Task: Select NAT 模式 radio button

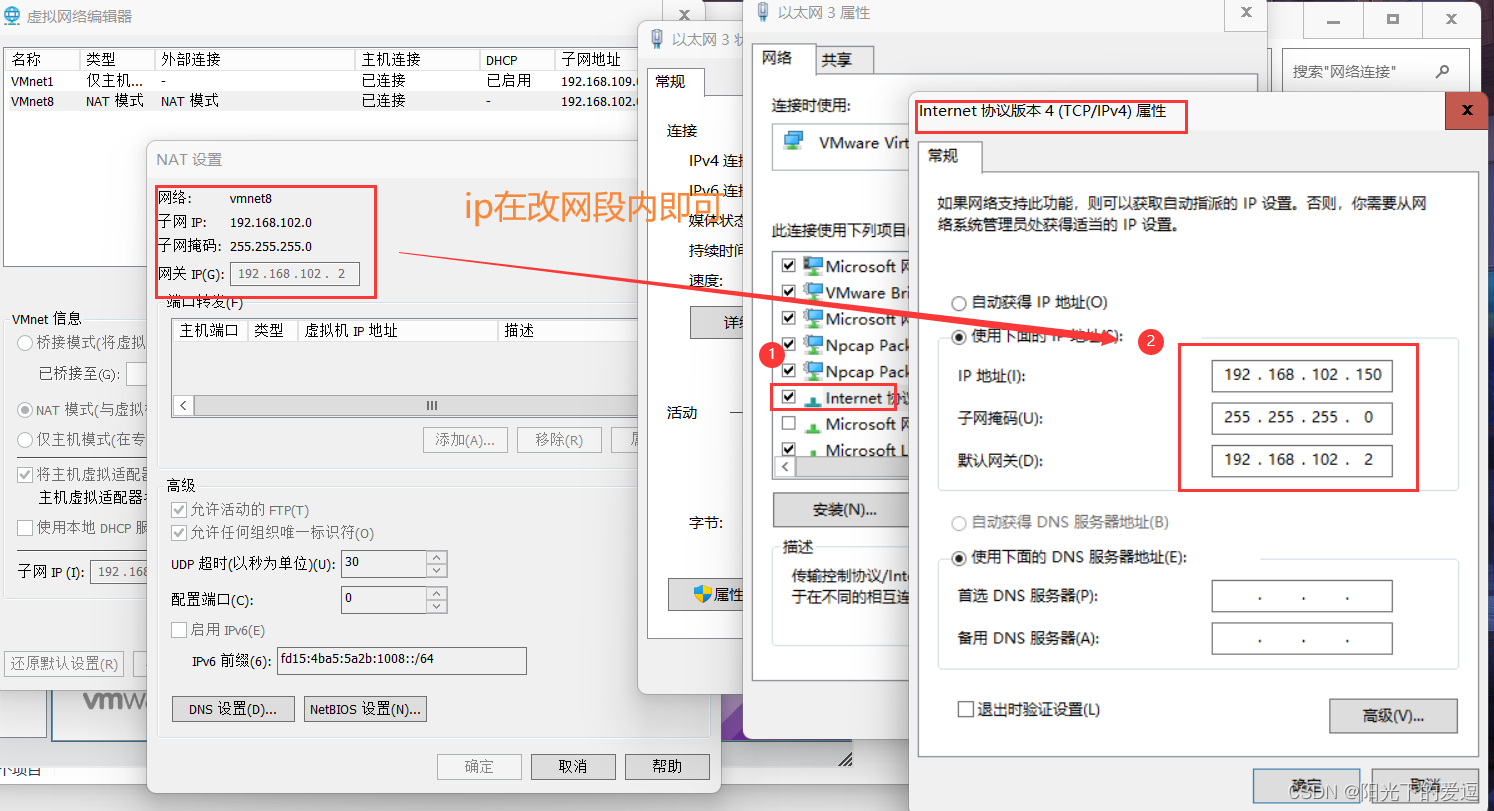Action: pos(25,410)
